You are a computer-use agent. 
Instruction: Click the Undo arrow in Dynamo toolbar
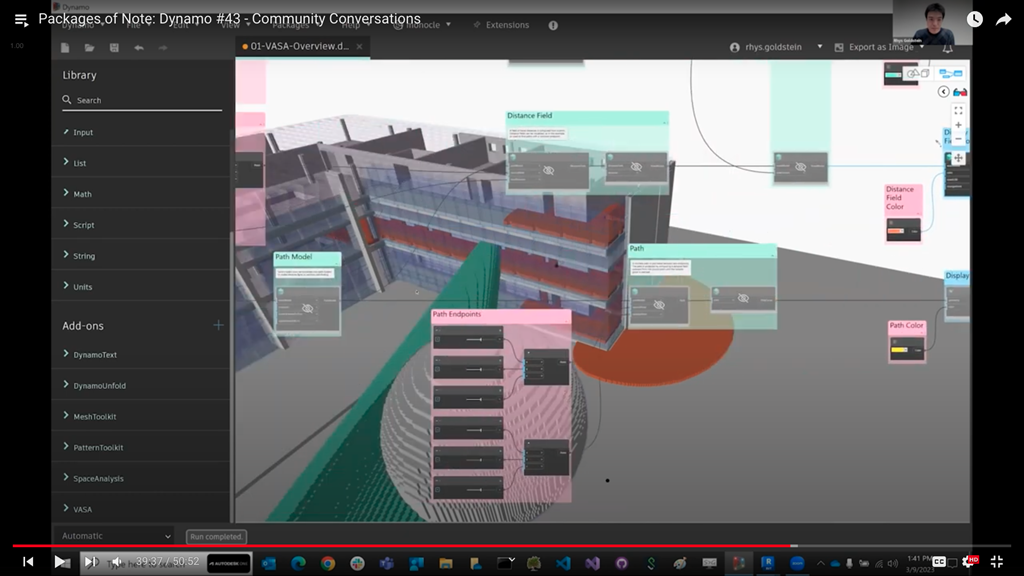click(x=138, y=47)
